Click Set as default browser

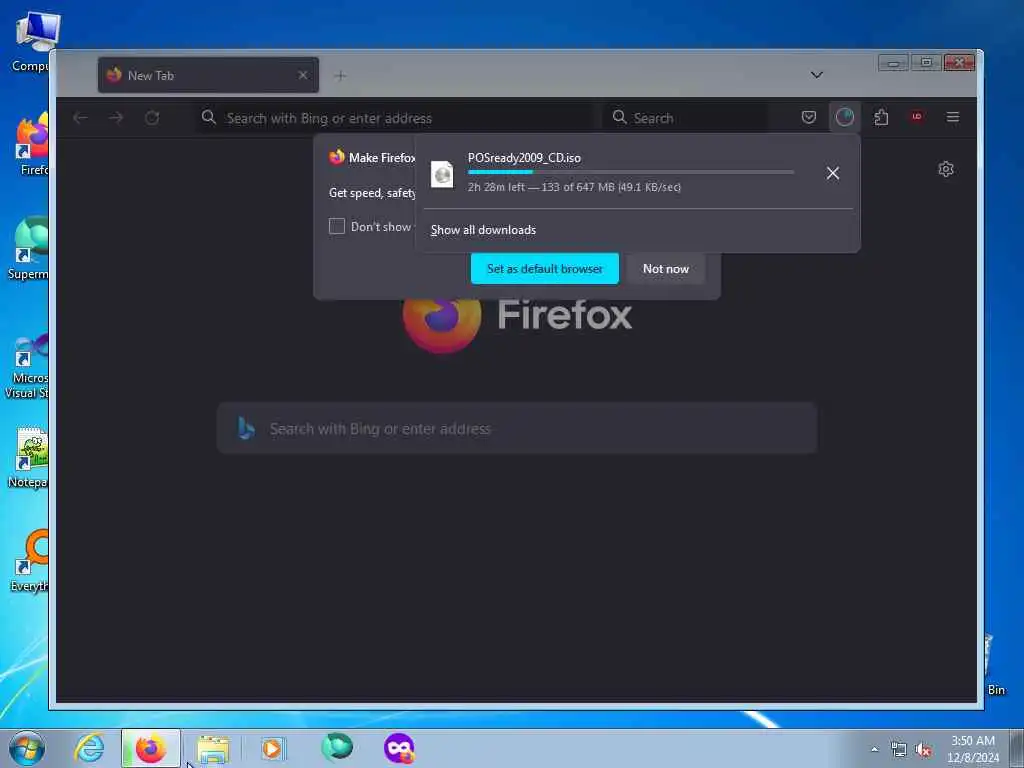(x=545, y=268)
